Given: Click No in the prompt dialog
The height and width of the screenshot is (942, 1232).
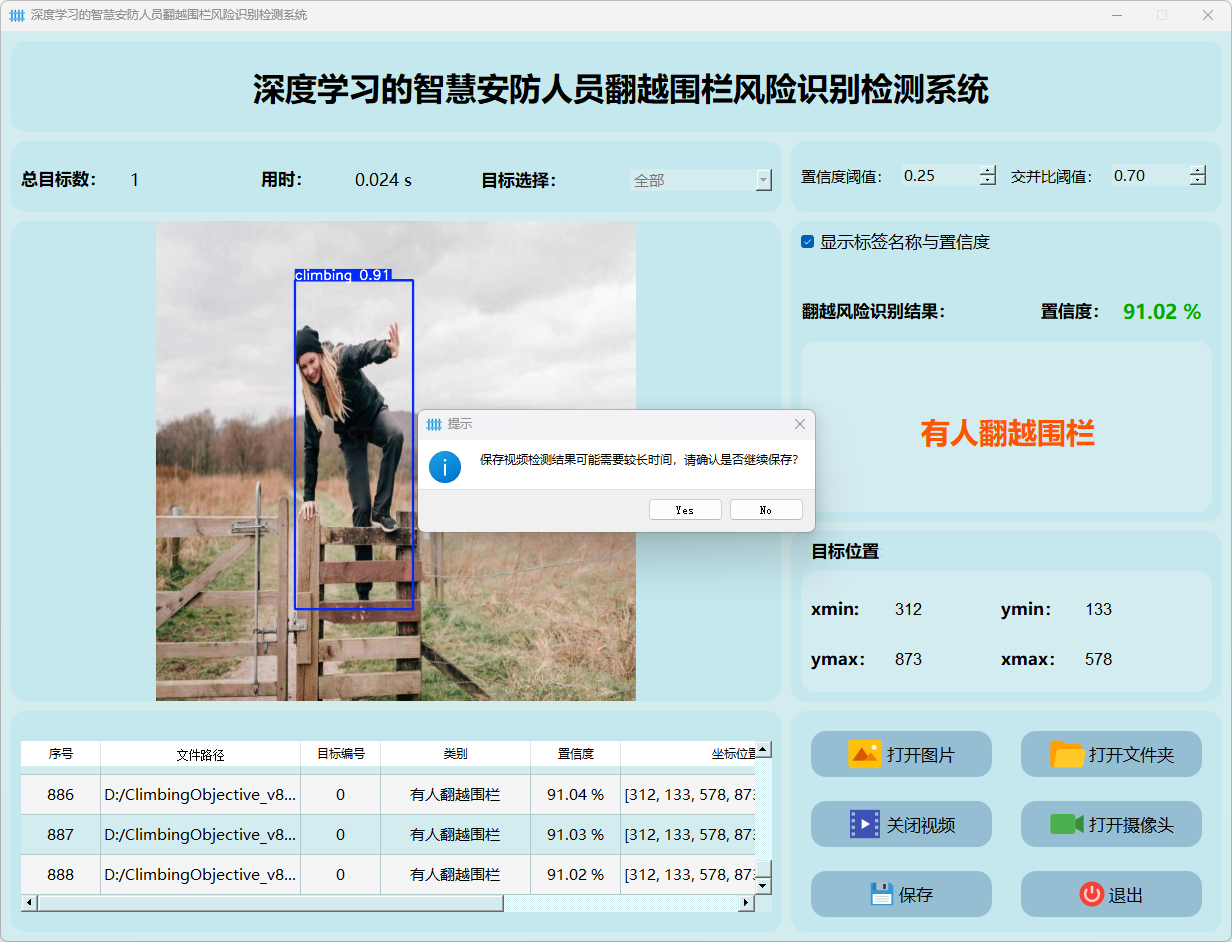Looking at the screenshot, I should 766,510.
